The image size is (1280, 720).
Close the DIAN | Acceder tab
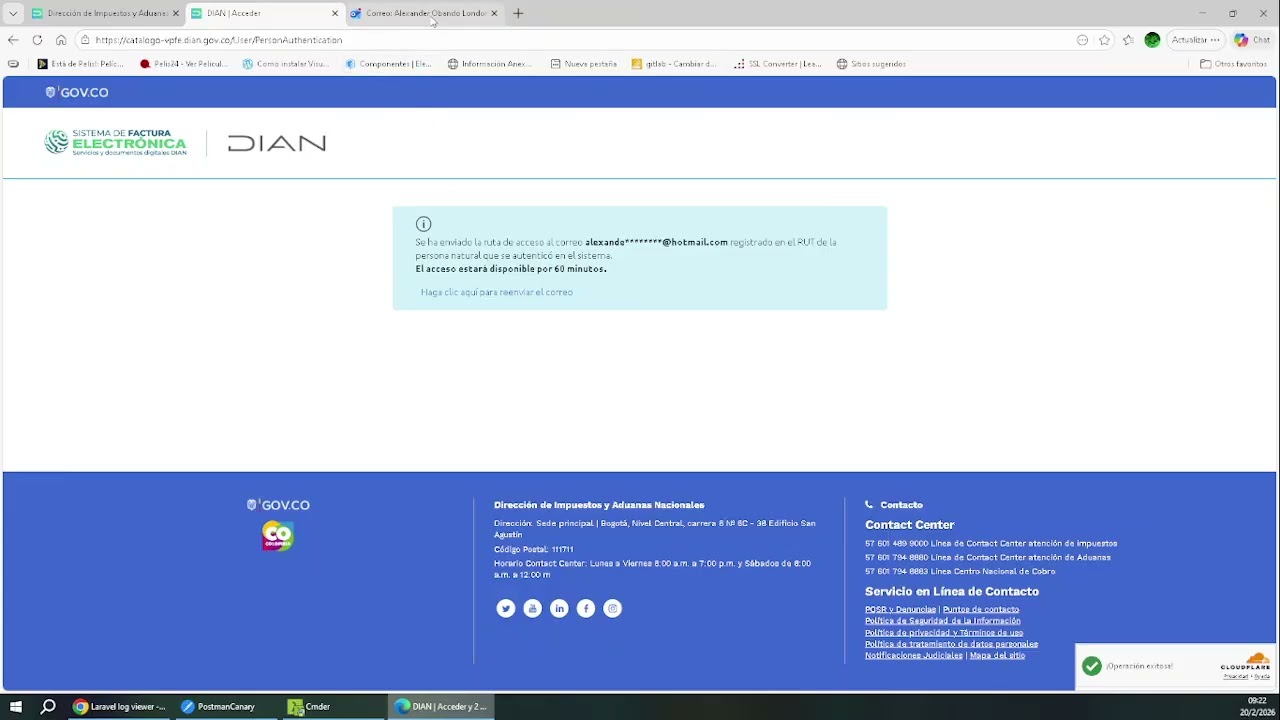pyautogui.click(x=335, y=13)
